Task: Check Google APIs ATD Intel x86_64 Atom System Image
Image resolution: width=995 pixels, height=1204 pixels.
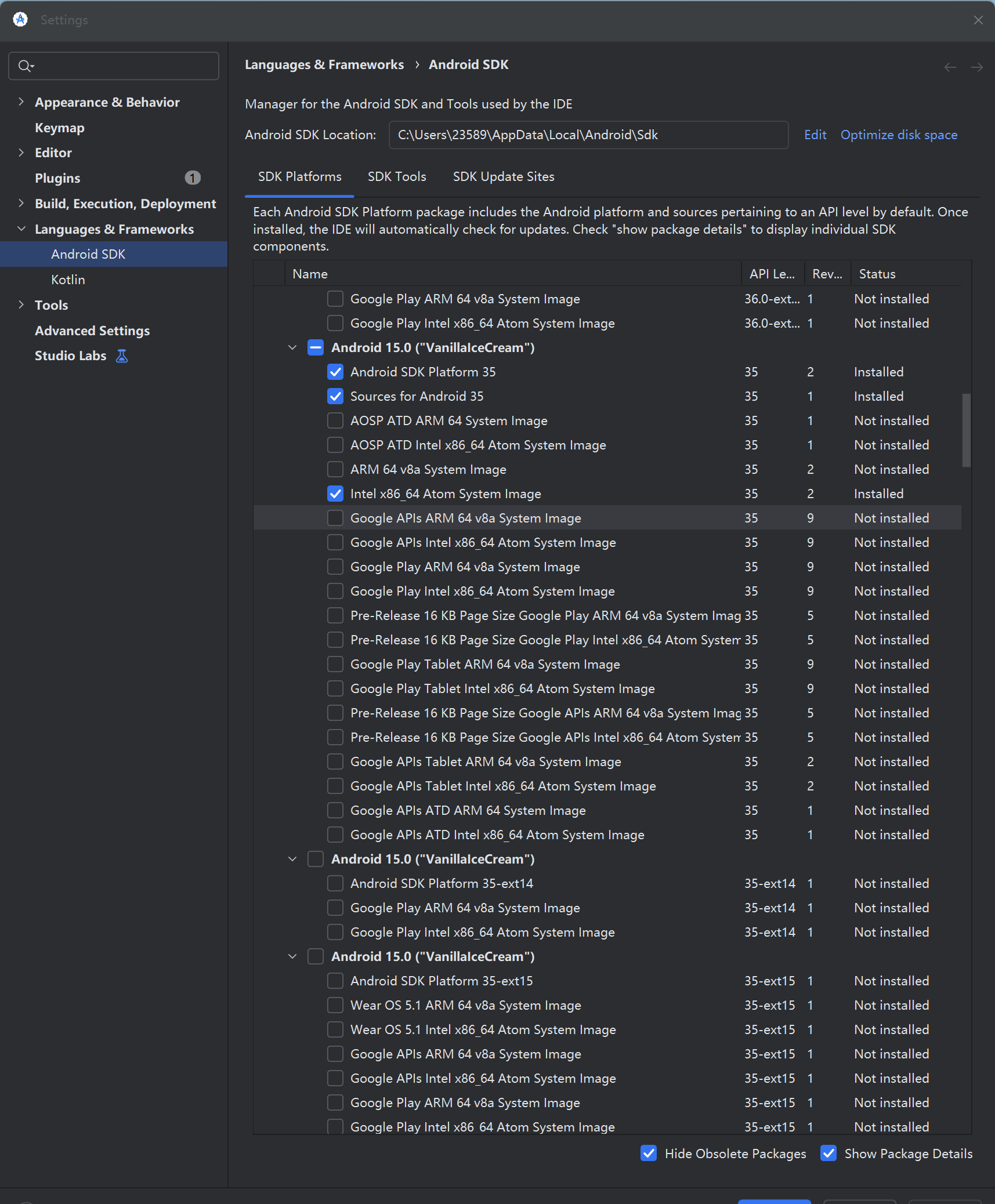Action: point(335,835)
